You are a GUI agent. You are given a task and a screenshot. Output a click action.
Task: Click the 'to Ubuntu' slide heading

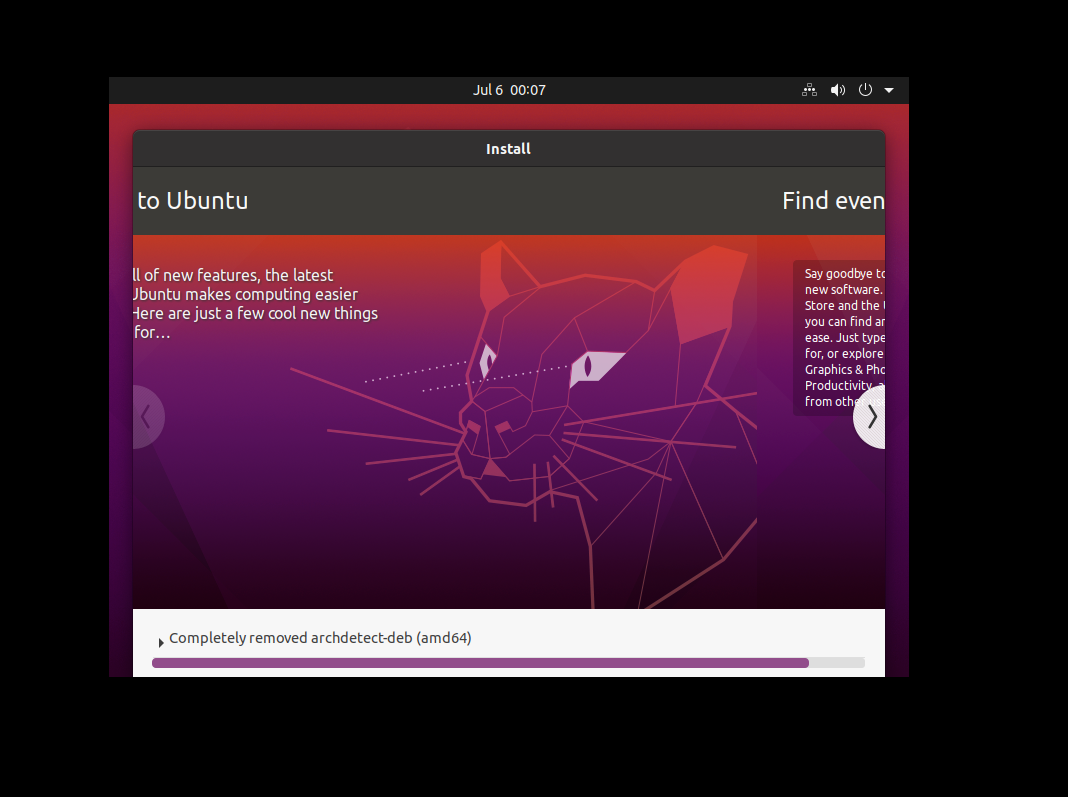[x=193, y=200]
